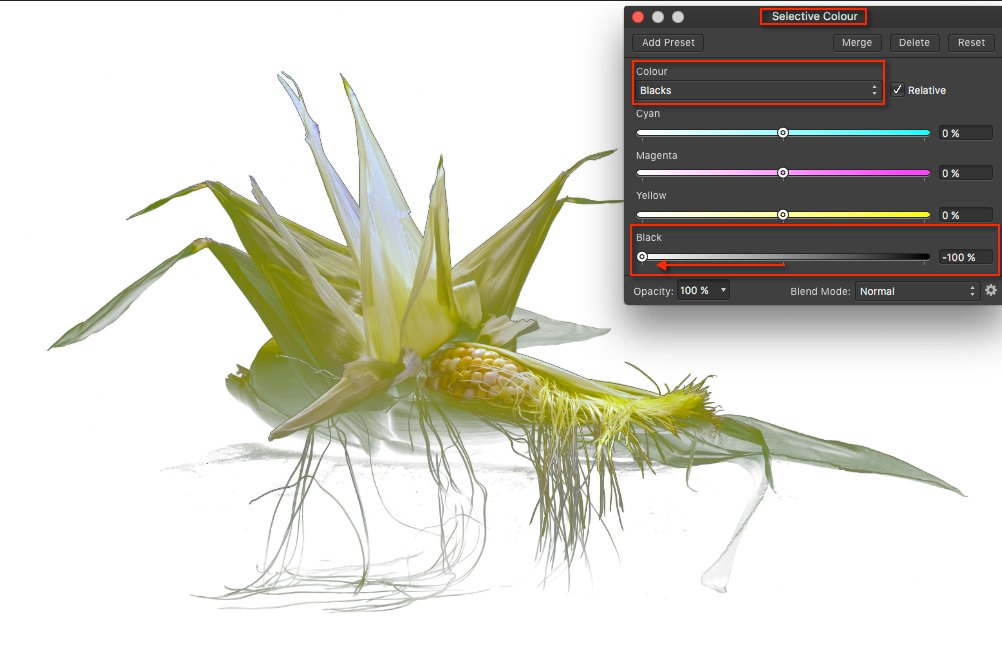Open the Colour dropdown showing Blacks
The height and width of the screenshot is (671, 1002).
759,91
